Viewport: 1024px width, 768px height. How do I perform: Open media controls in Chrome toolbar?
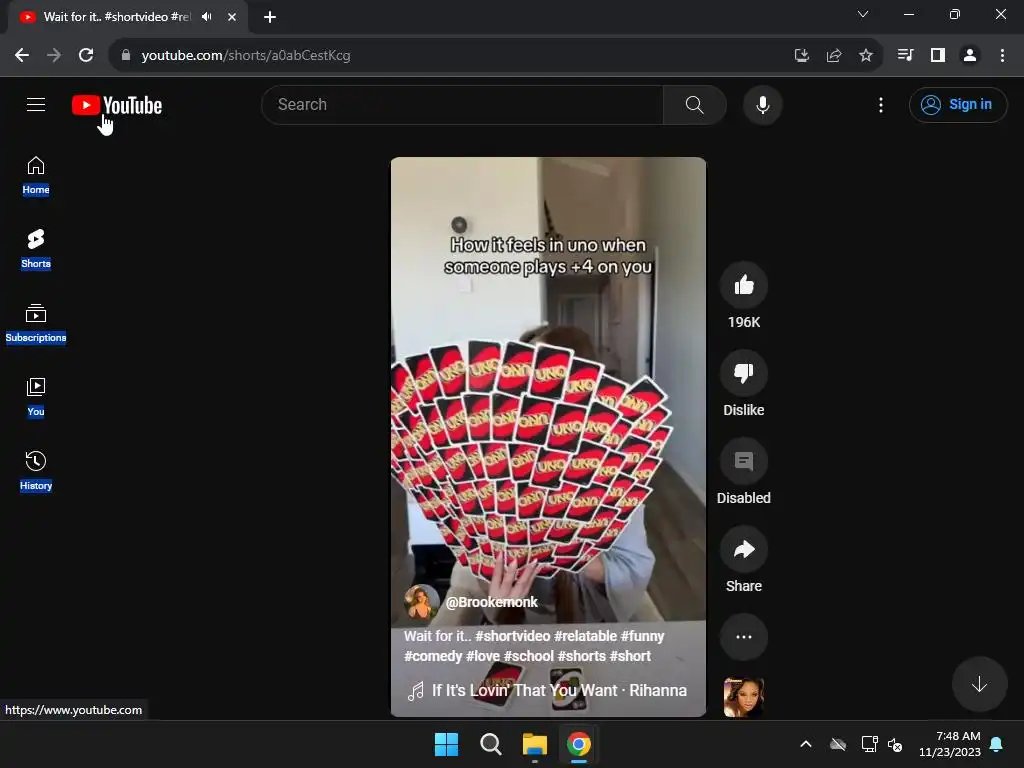coord(905,56)
